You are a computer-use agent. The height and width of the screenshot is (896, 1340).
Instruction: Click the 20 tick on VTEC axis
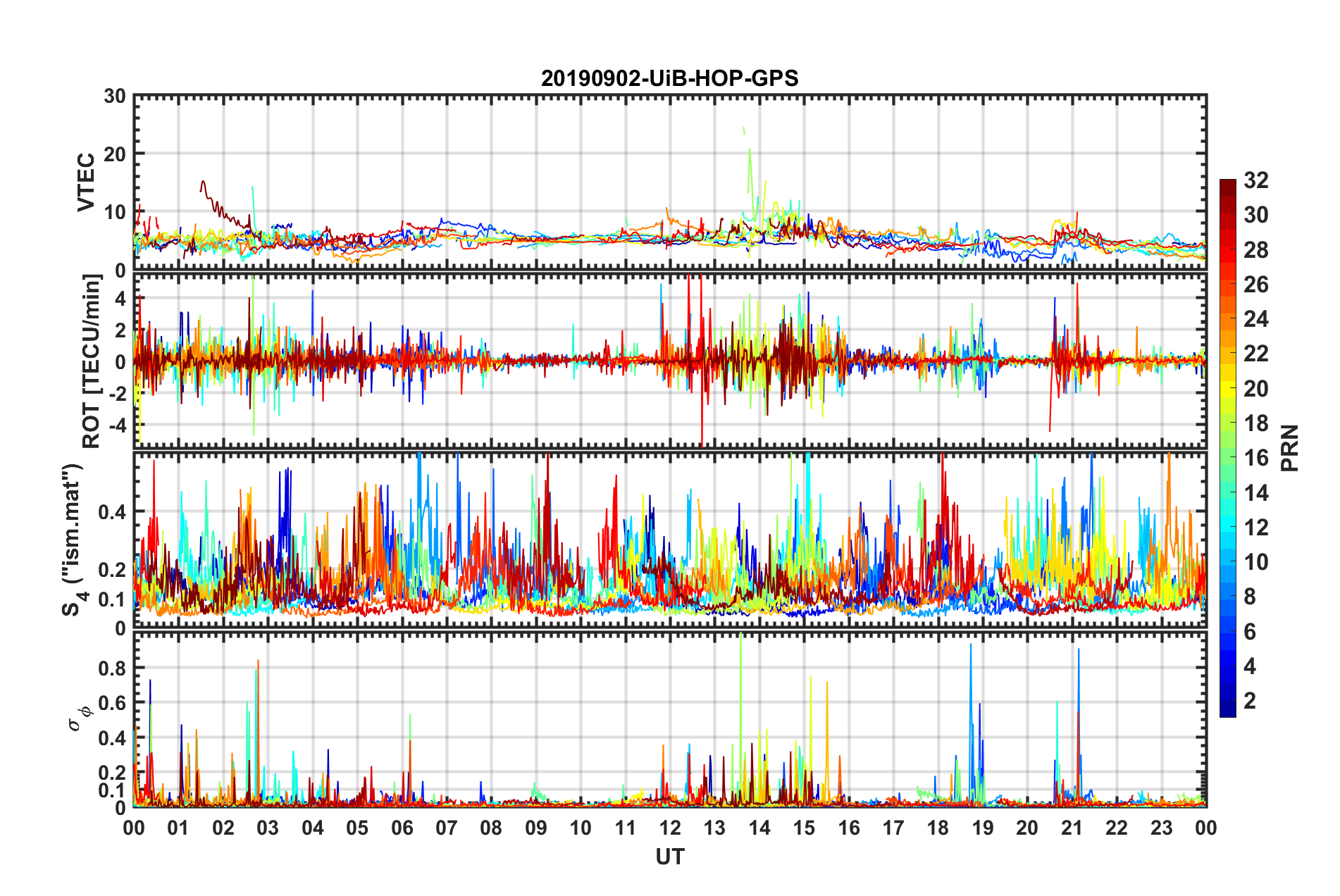click(114, 154)
